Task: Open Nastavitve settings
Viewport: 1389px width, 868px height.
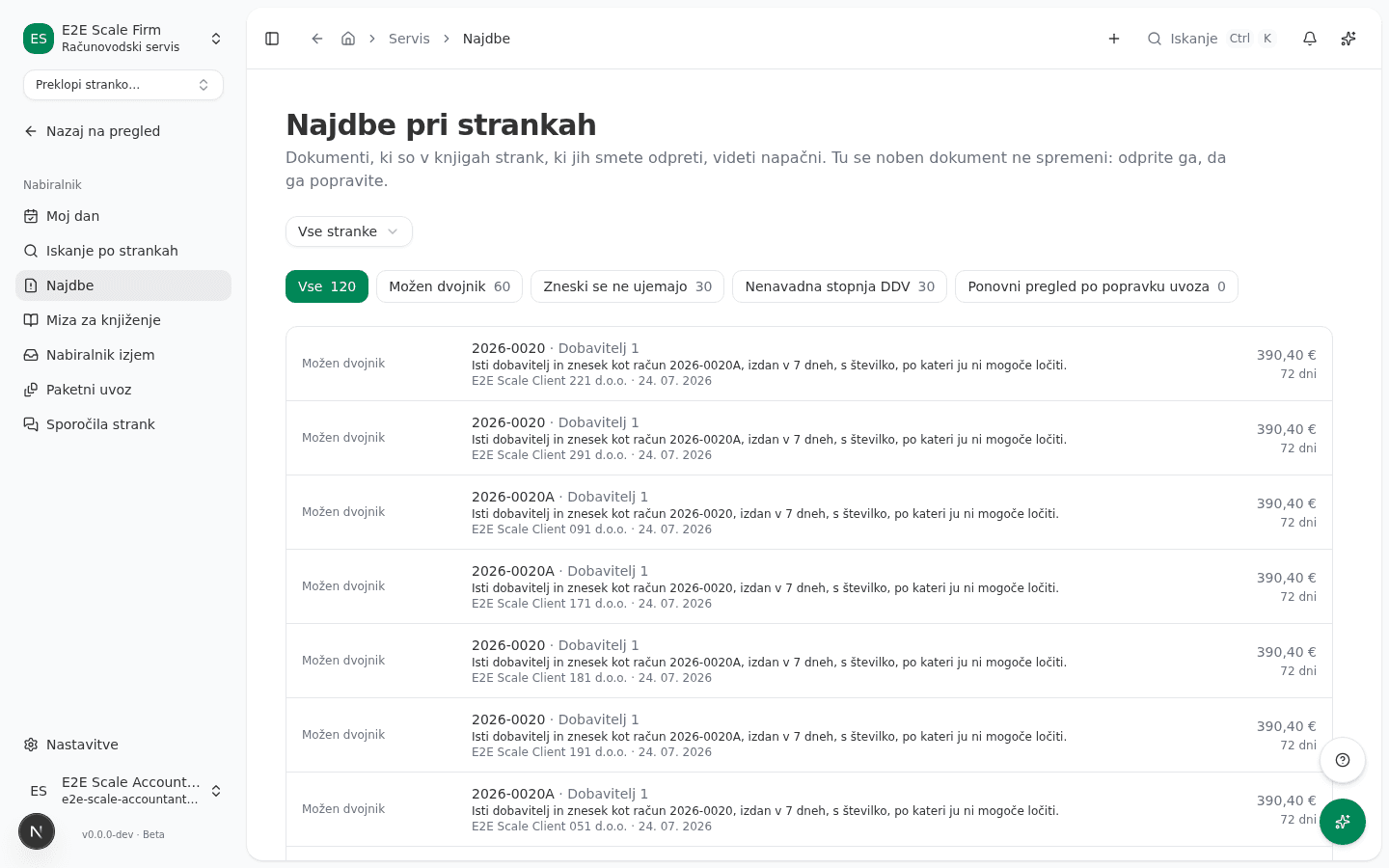Action: click(x=123, y=745)
